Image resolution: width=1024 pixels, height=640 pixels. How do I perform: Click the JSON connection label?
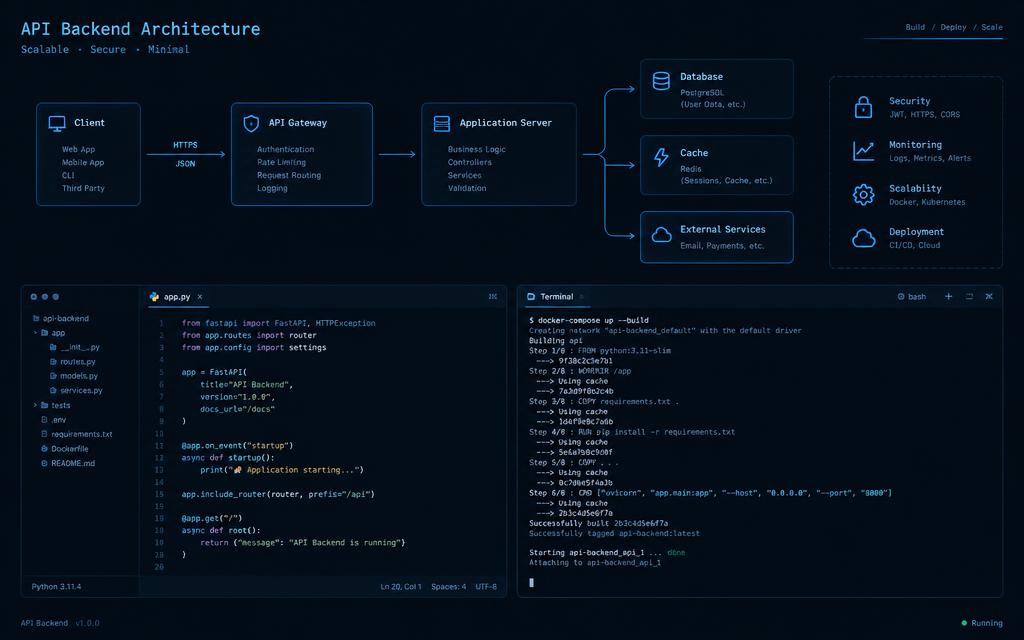pos(185,164)
